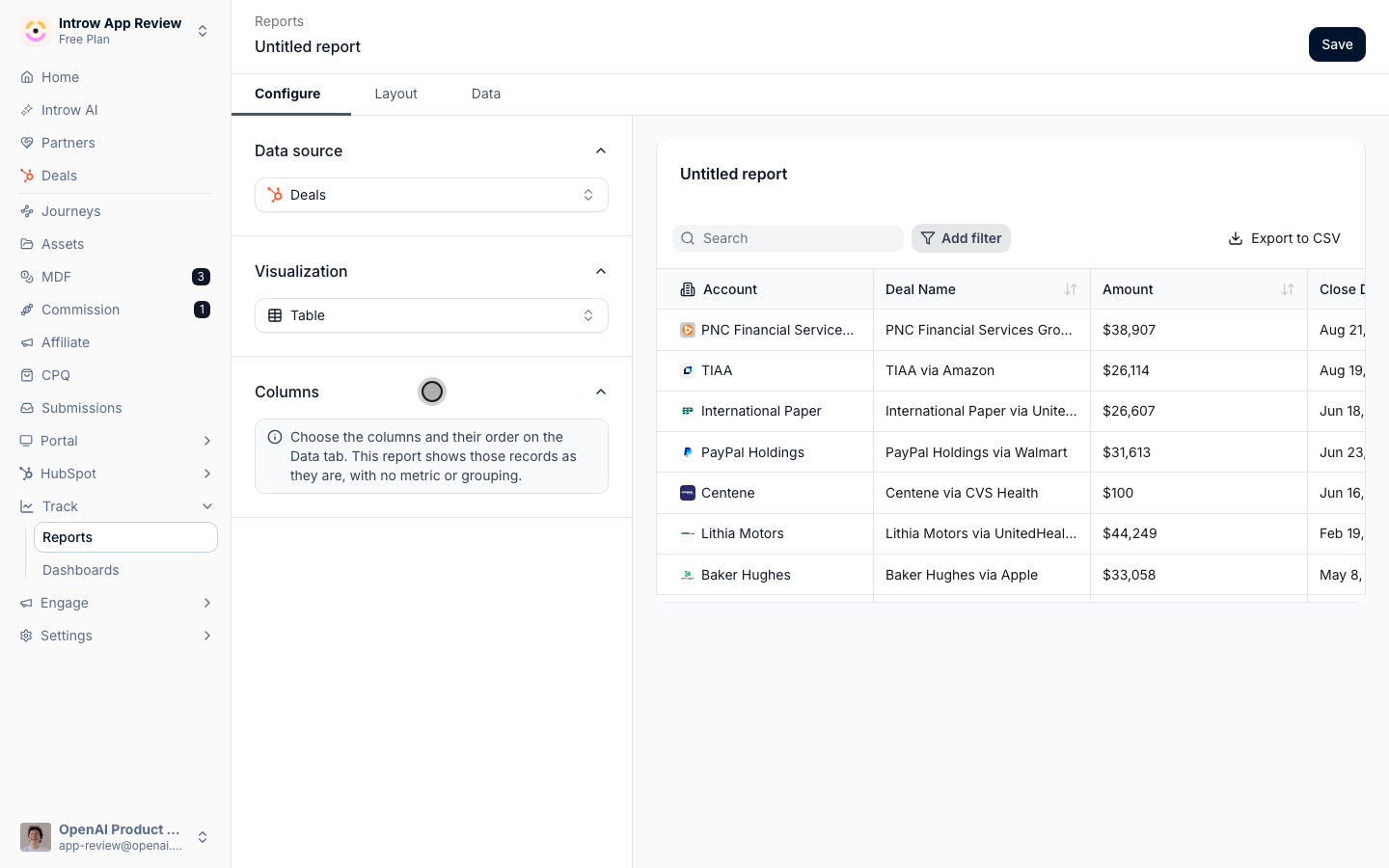
Task: Sort by the Amount sort arrows
Action: click(1288, 289)
